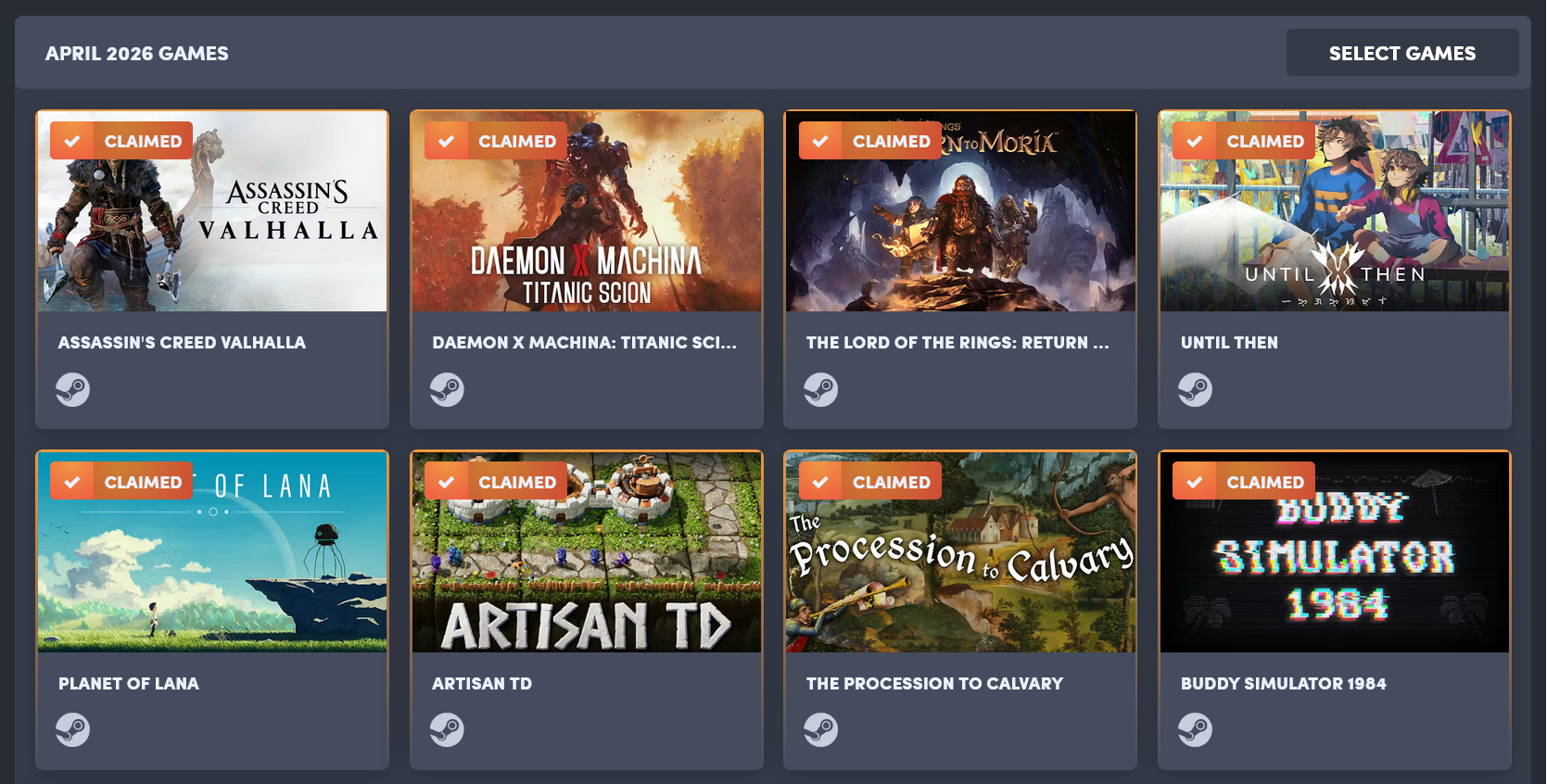Image resolution: width=1547 pixels, height=784 pixels.
Task: Click Buddy Simulator 1984 cover image
Action: pos(1335,552)
